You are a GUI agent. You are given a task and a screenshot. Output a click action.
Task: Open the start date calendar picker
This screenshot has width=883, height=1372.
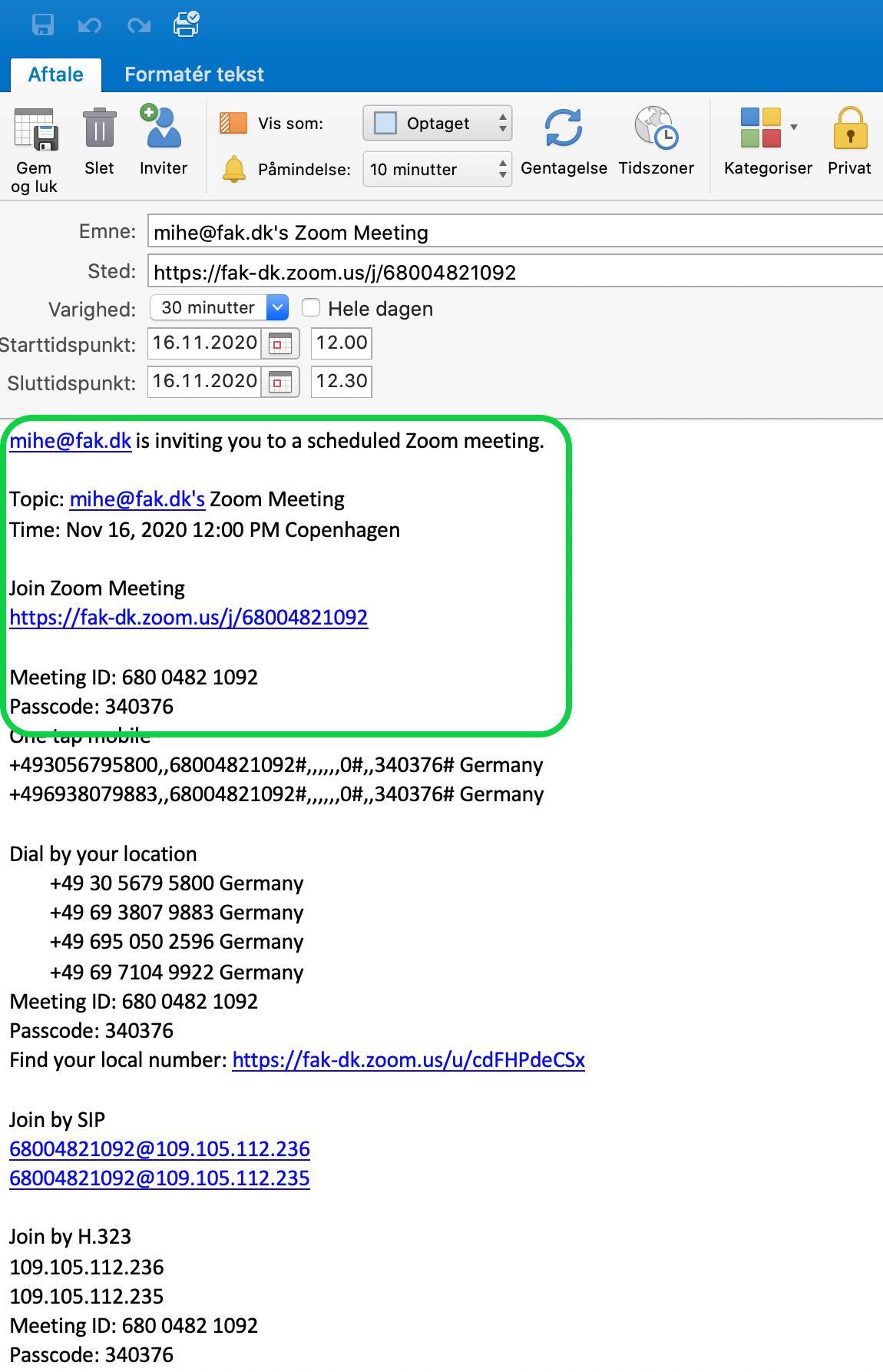pyautogui.click(x=280, y=343)
